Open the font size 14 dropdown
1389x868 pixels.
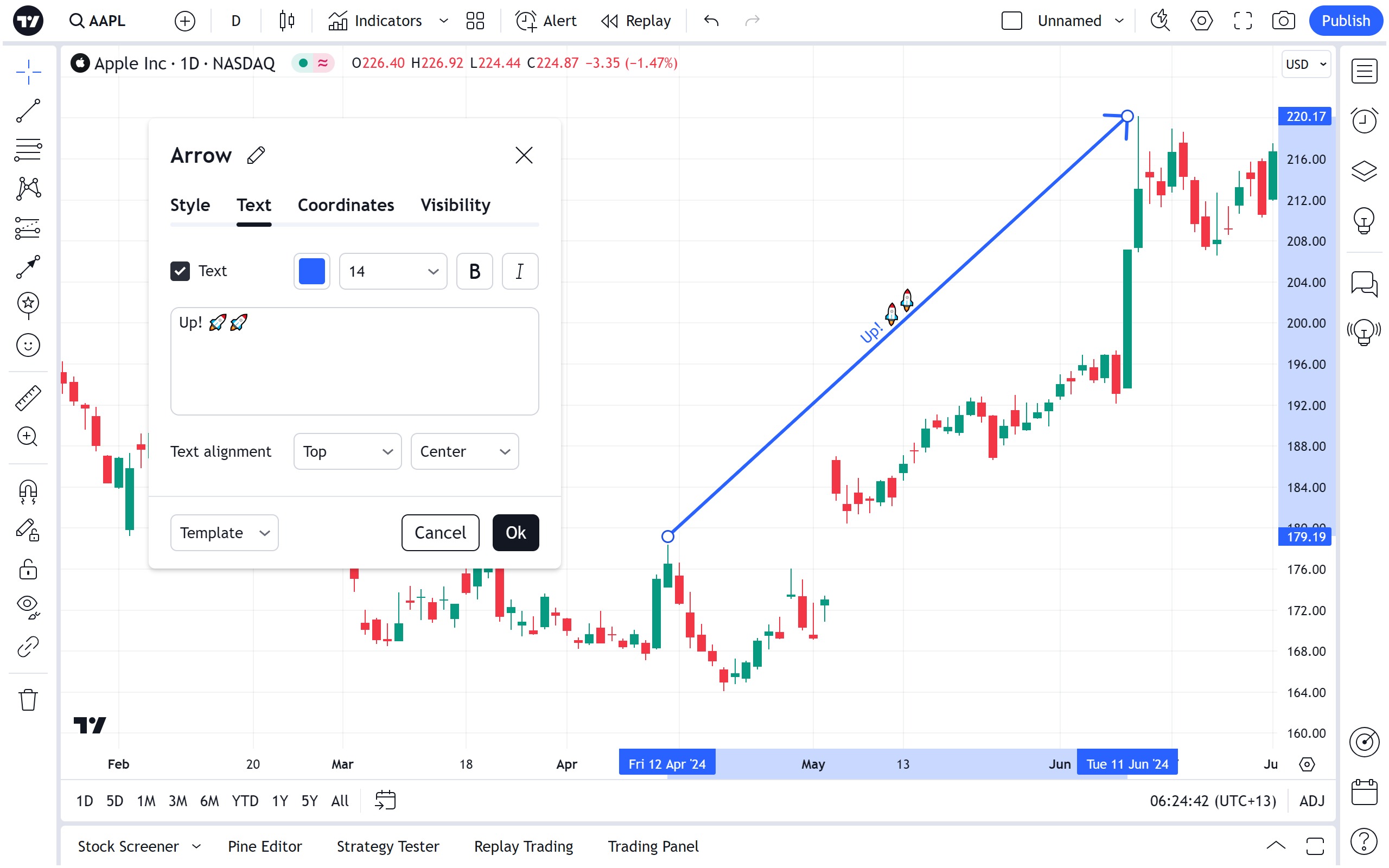[393, 272]
